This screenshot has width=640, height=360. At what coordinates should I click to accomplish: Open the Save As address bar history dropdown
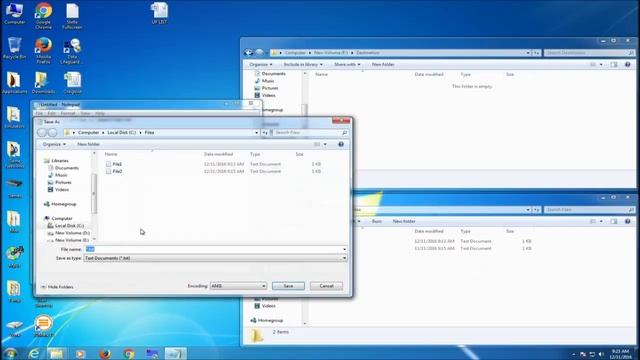tap(256, 133)
